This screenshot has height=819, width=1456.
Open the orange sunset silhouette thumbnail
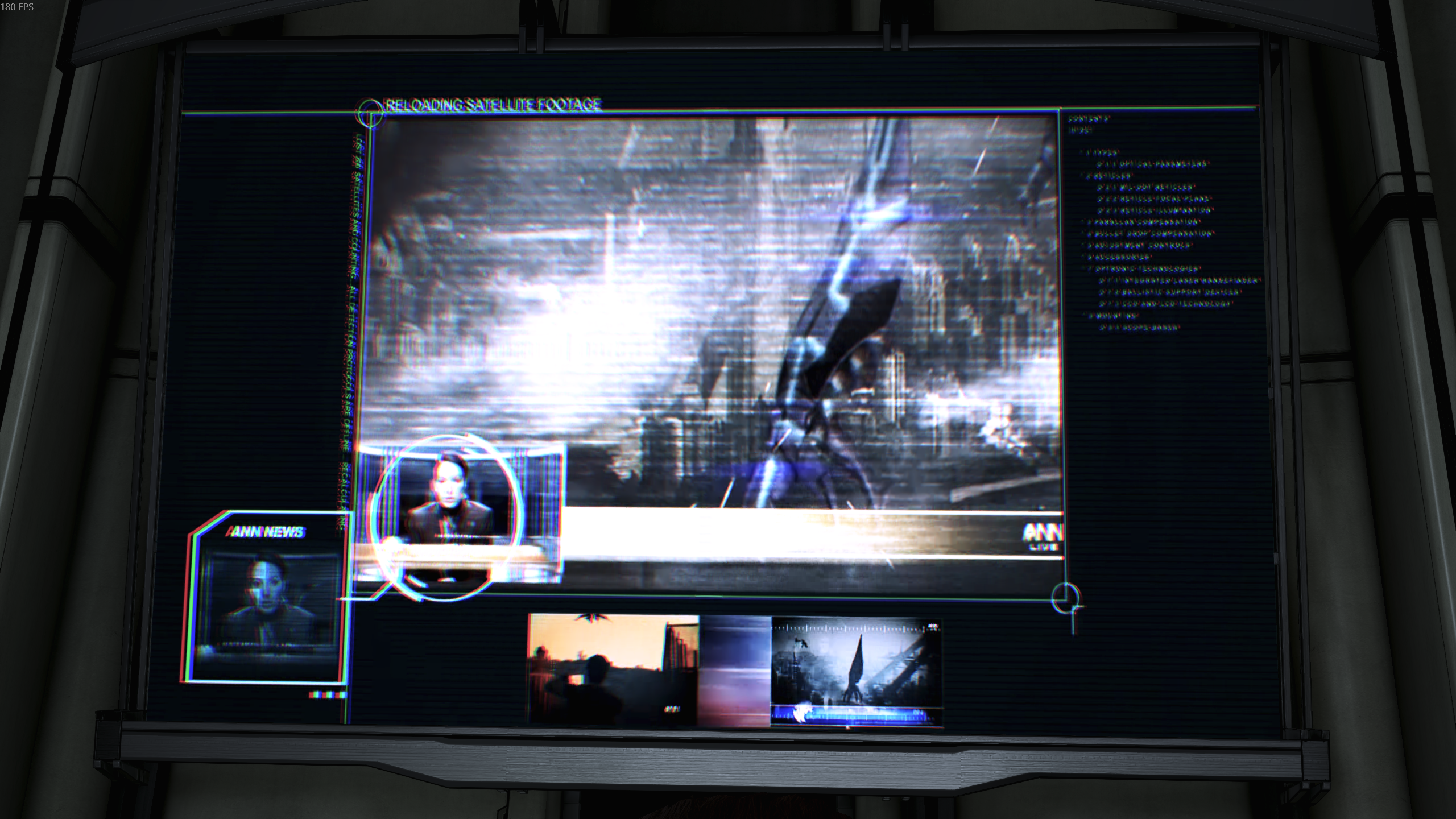[x=613, y=669]
